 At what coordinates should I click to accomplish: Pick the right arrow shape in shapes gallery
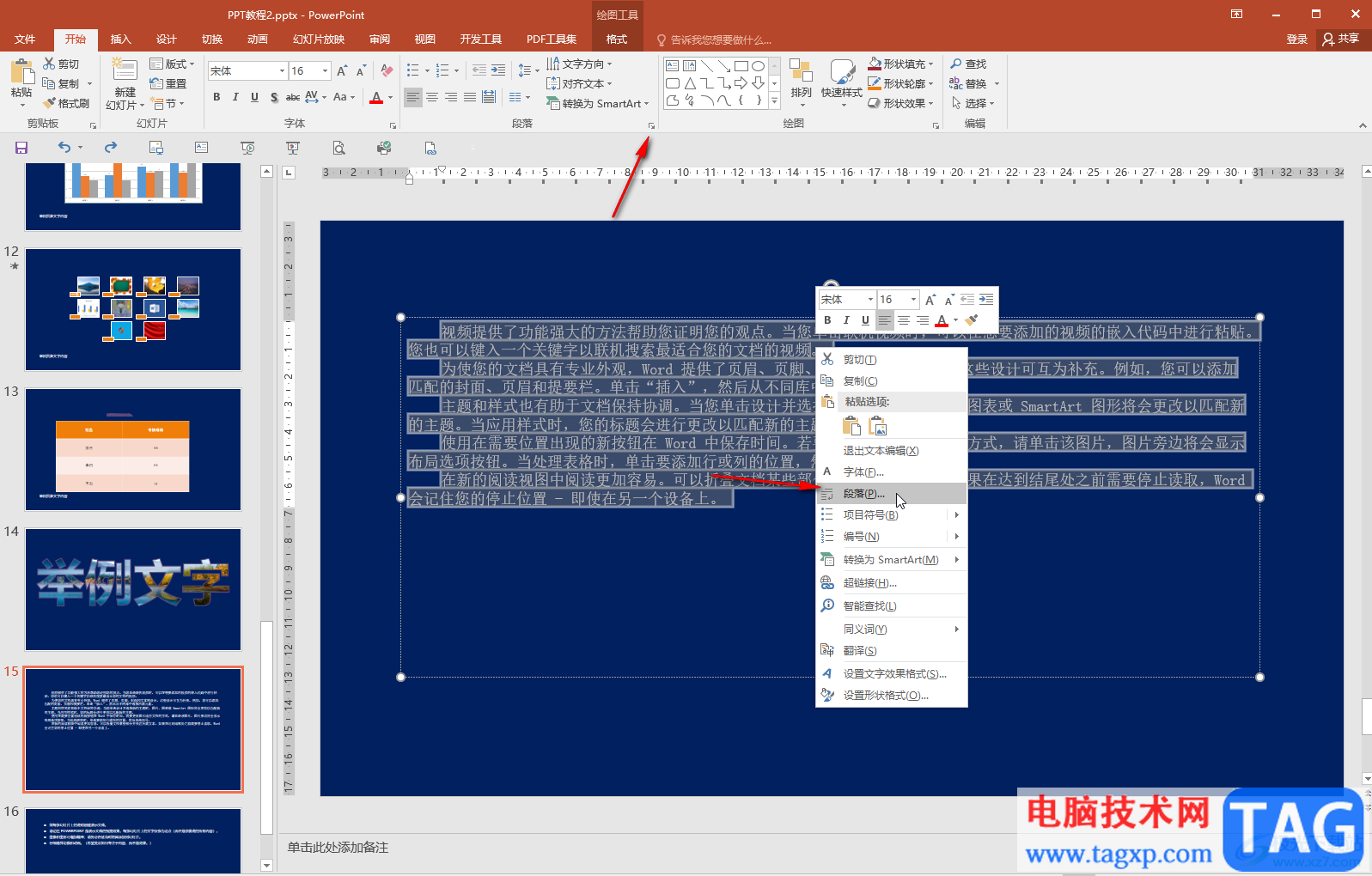(x=741, y=83)
